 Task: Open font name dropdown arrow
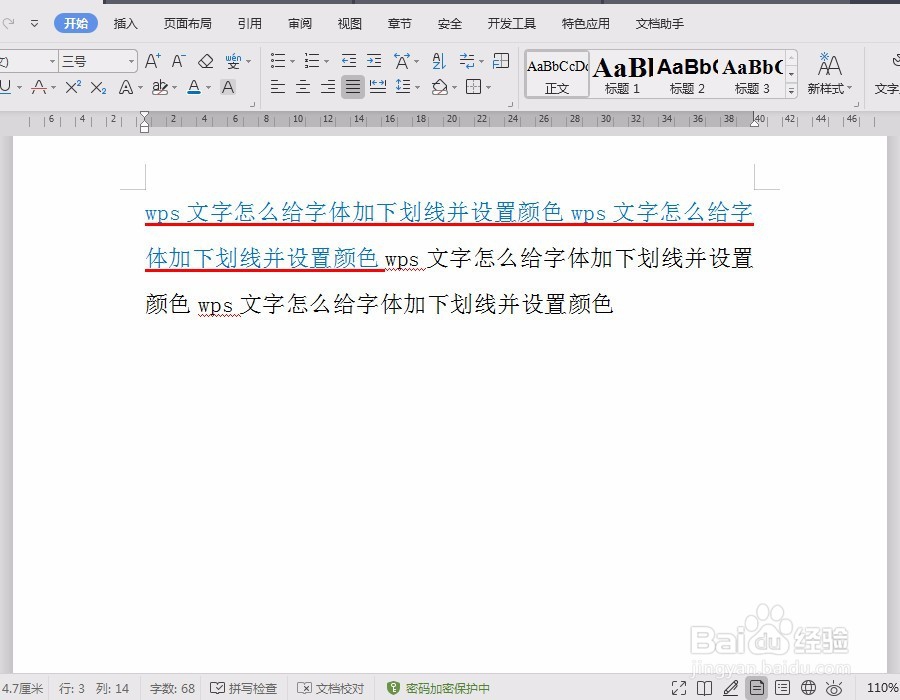tap(52, 61)
